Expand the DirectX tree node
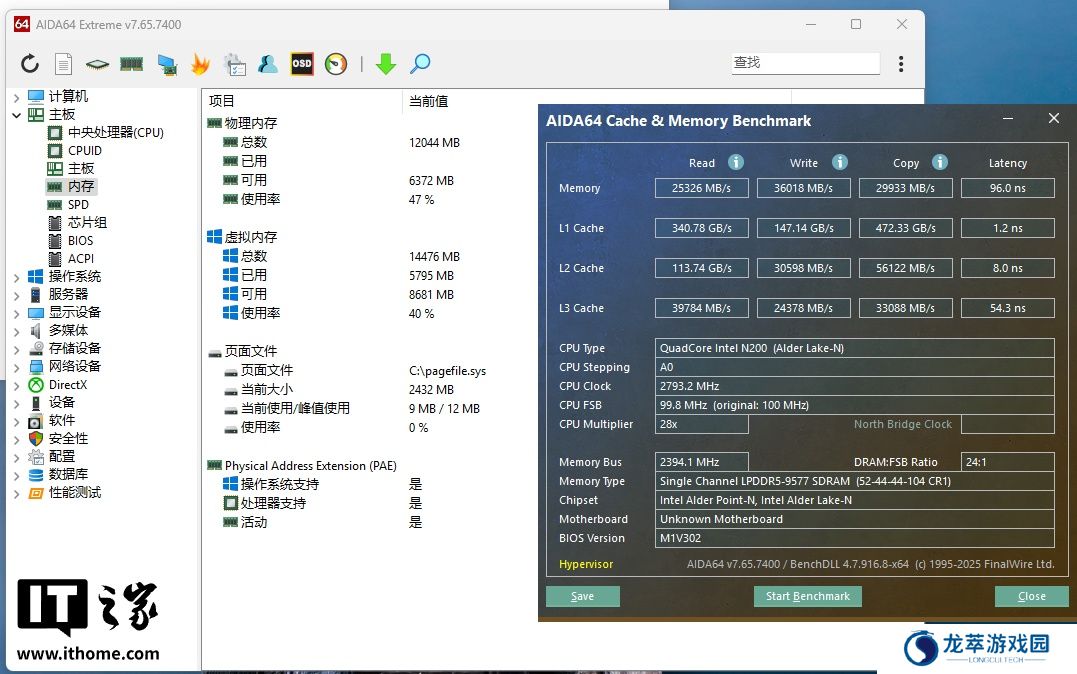This screenshot has height=674, width=1077. coord(16,385)
